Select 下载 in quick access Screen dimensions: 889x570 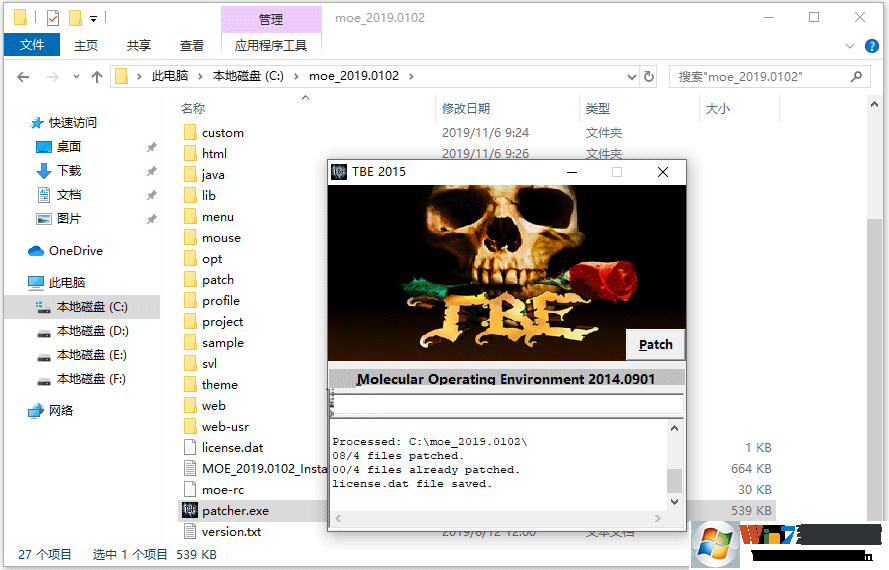coord(69,171)
